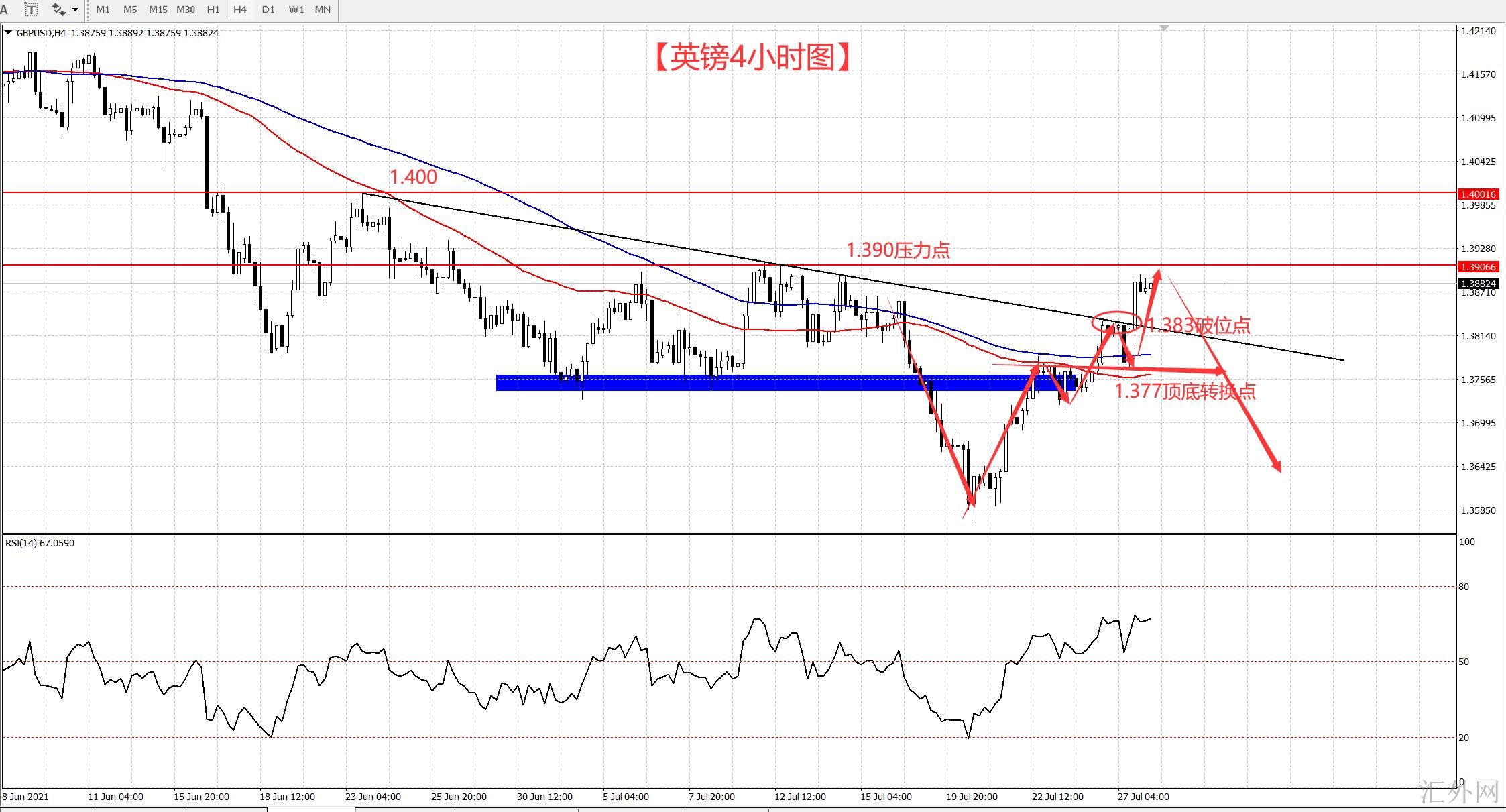Switch to M15 timeframe
The width and height of the screenshot is (1506, 812).
click(158, 9)
